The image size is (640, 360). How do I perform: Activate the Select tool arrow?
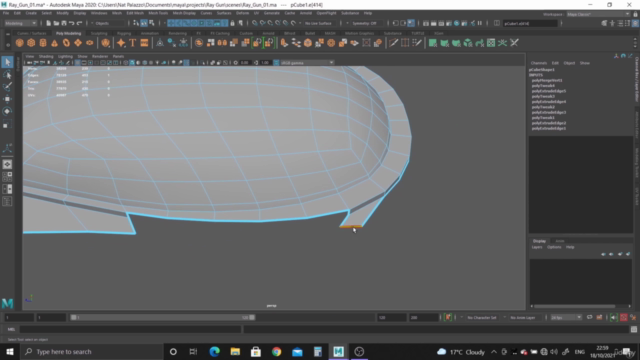click(7, 62)
